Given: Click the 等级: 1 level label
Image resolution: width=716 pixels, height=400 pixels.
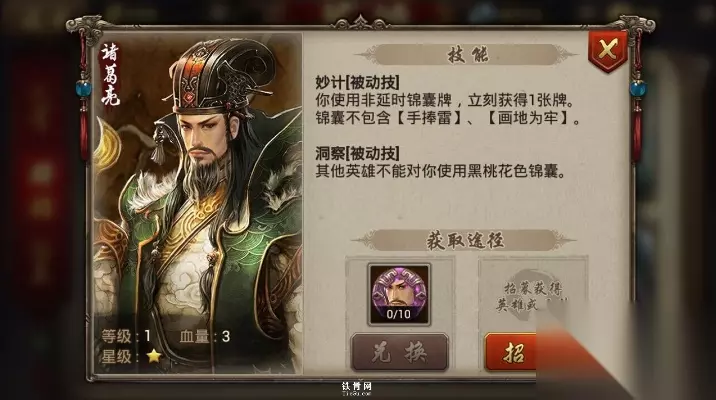Looking at the screenshot, I should tap(126, 337).
